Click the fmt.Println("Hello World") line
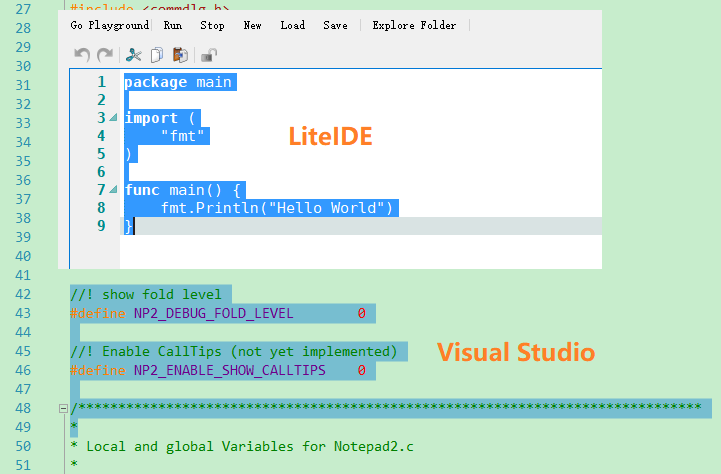The image size is (721, 474). pos(277,208)
